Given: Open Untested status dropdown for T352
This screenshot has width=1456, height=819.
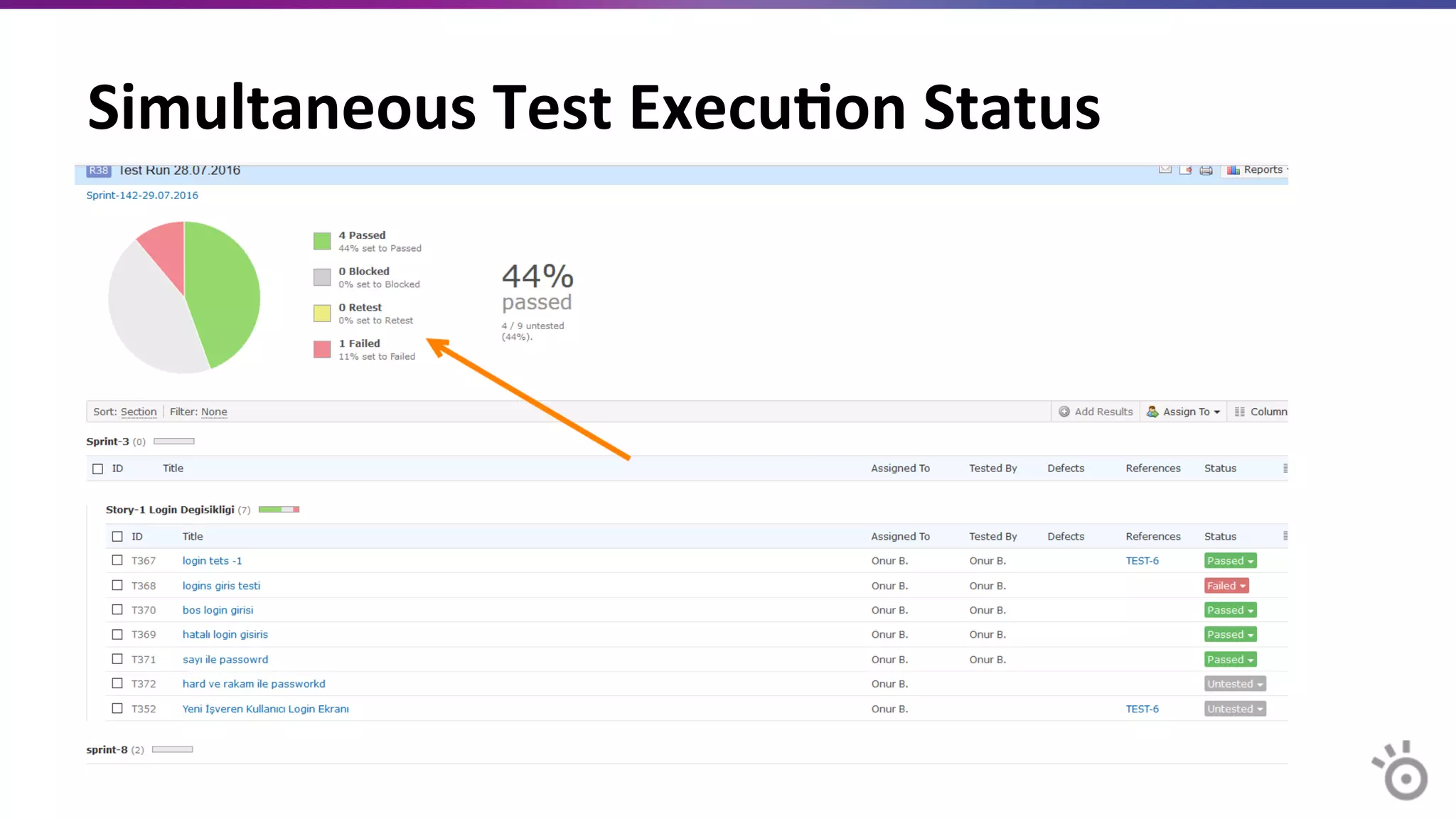Looking at the screenshot, I should [x=1235, y=709].
